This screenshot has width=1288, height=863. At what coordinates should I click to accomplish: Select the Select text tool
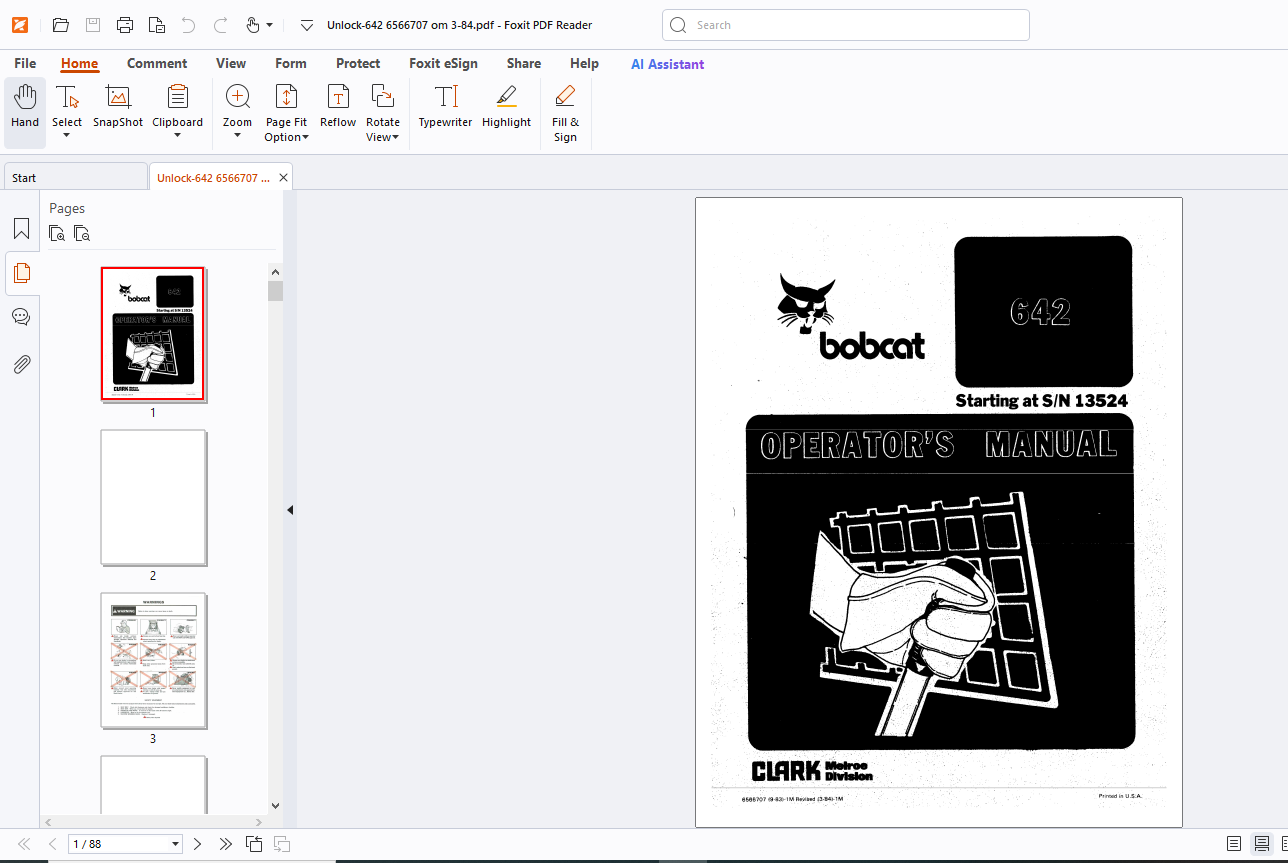[67, 105]
